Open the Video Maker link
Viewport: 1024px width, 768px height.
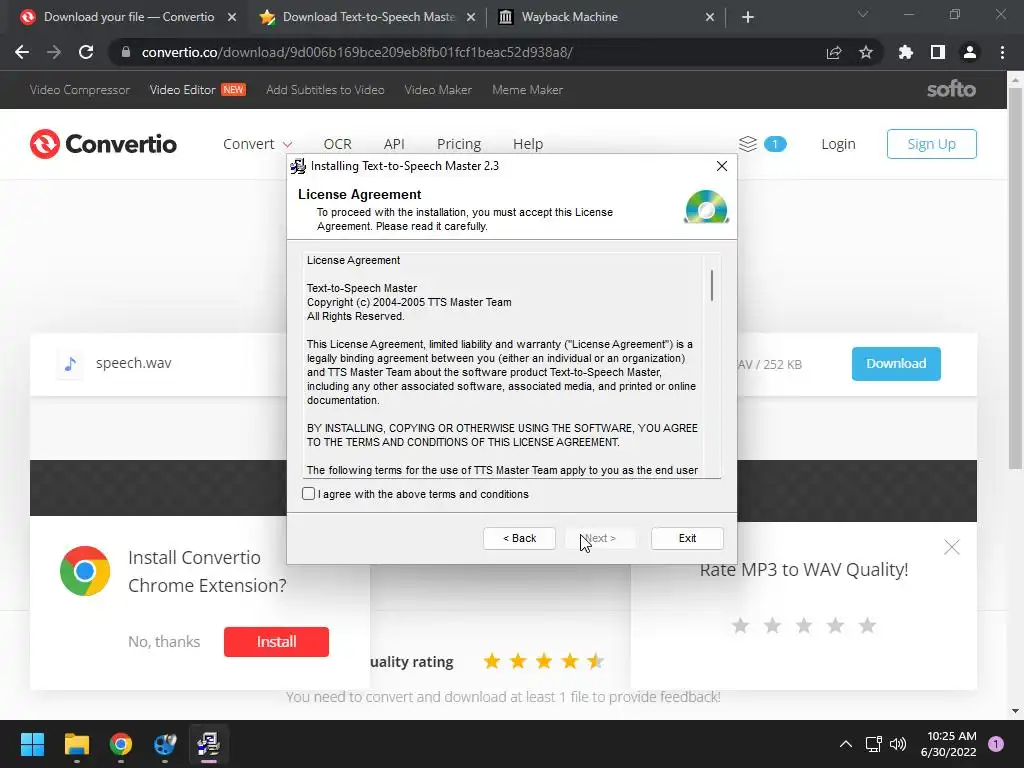point(438,89)
